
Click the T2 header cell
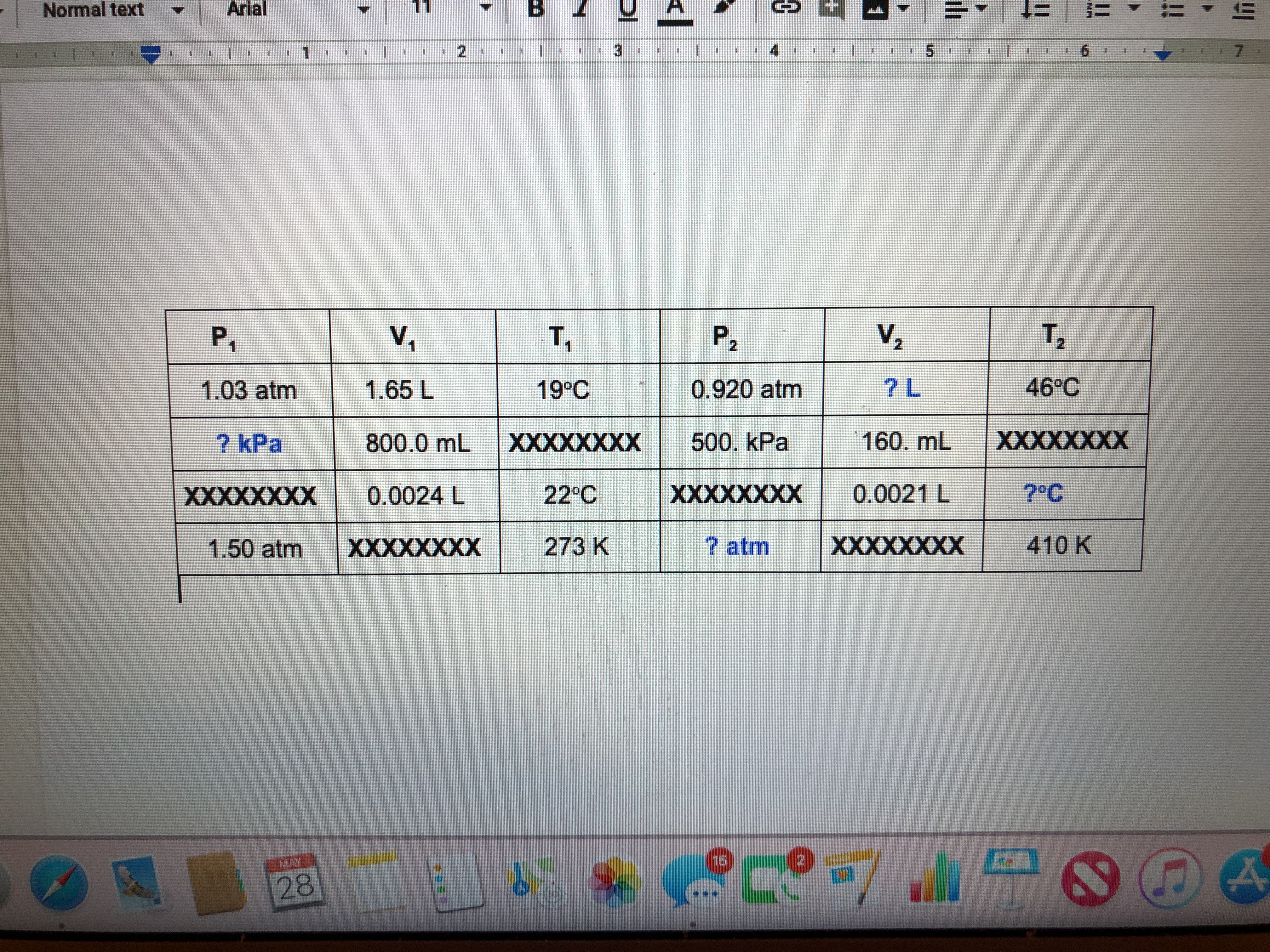coord(1071,335)
